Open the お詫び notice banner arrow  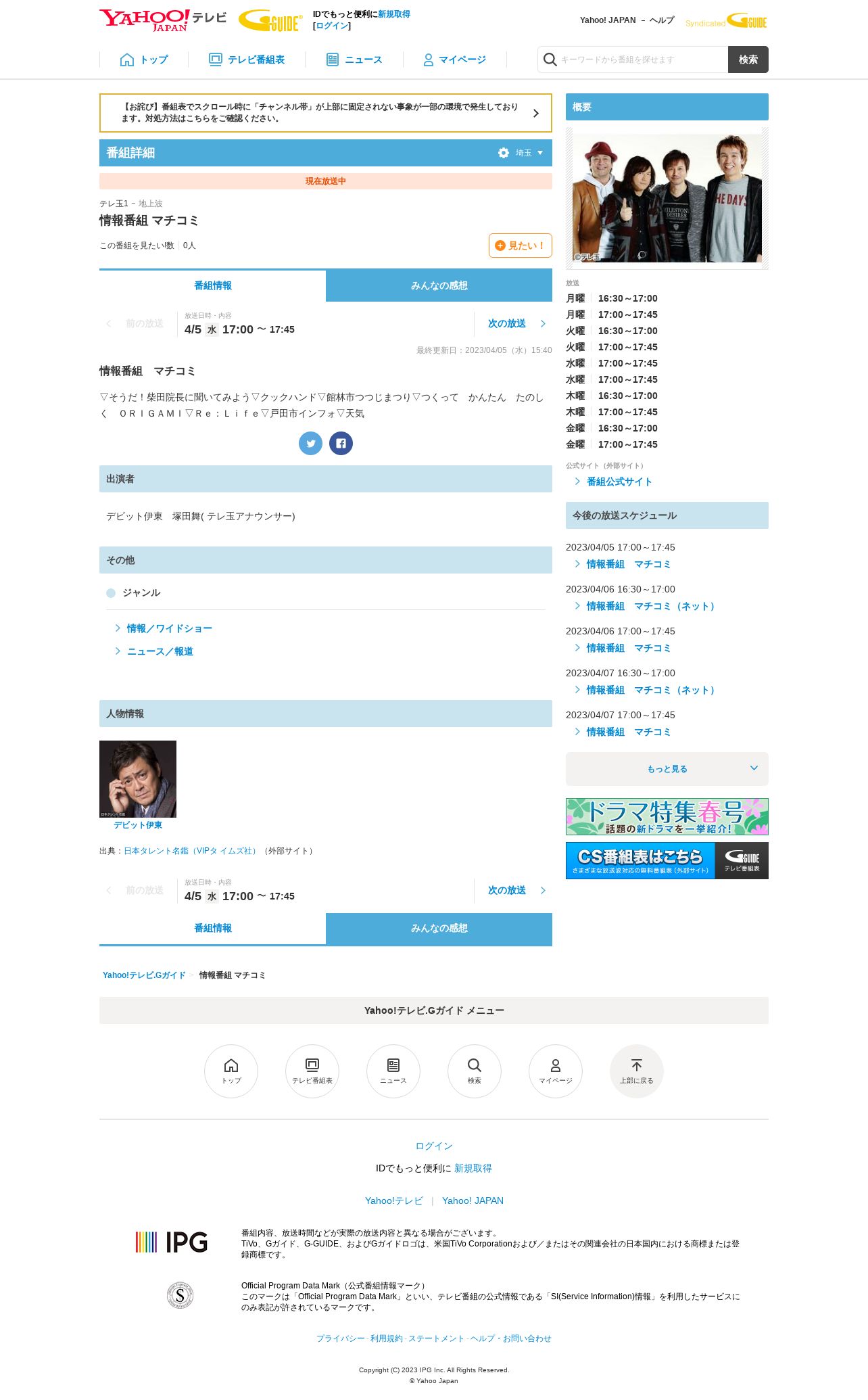pos(536,113)
